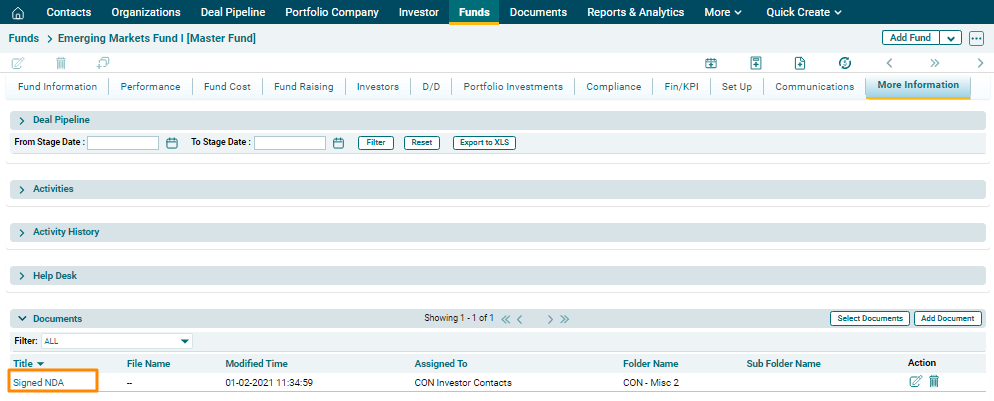994x401 pixels.
Task: Click the add document page icon in toolbar
Action: pyautogui.click(x=800, y=63)
